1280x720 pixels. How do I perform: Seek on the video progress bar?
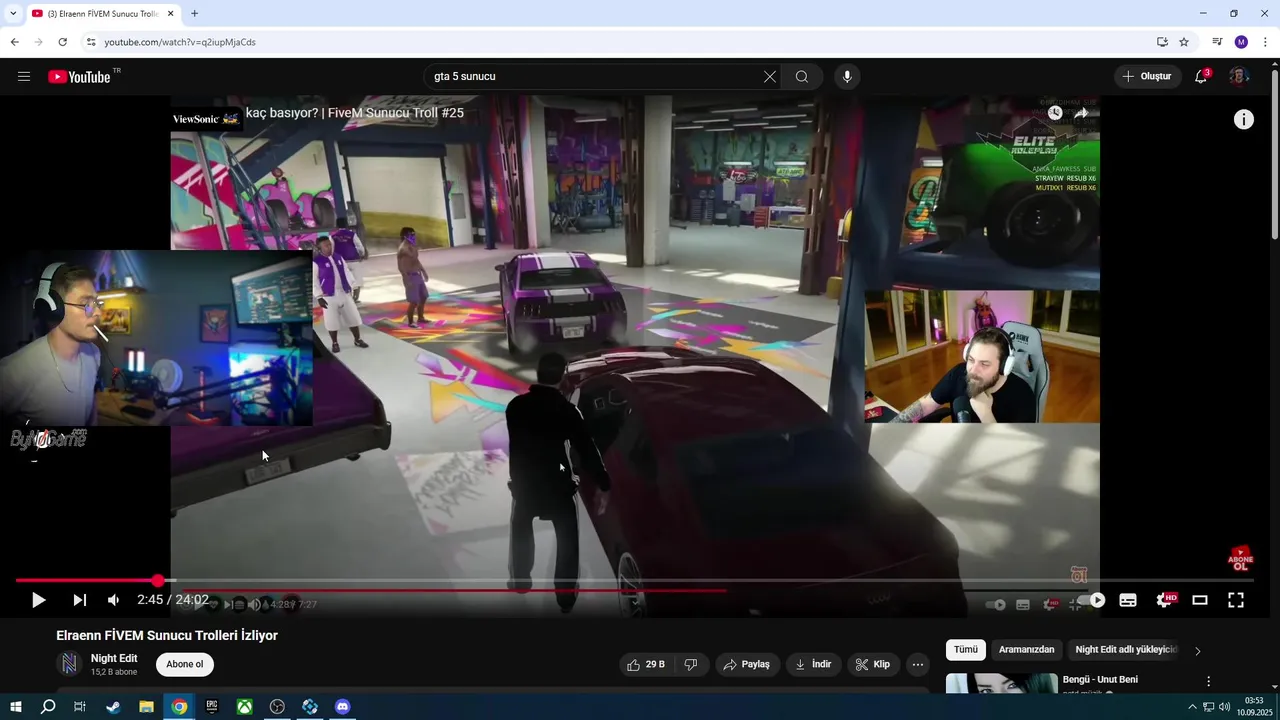point(634,581)
